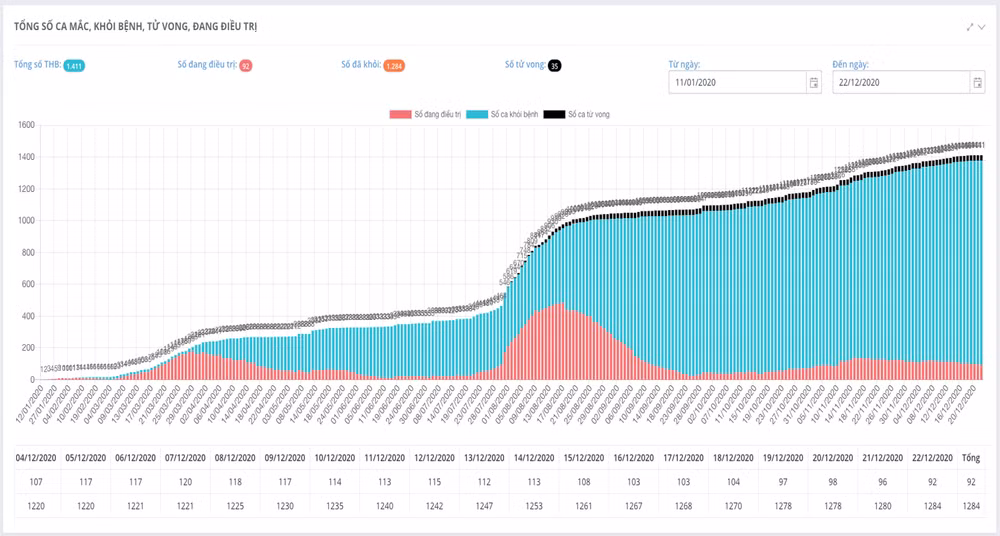Image resolution: width=1000 pixels, height=536 pixels.
Task: Click cell 1268 under 17/12/2020
Action: [682, 506]
